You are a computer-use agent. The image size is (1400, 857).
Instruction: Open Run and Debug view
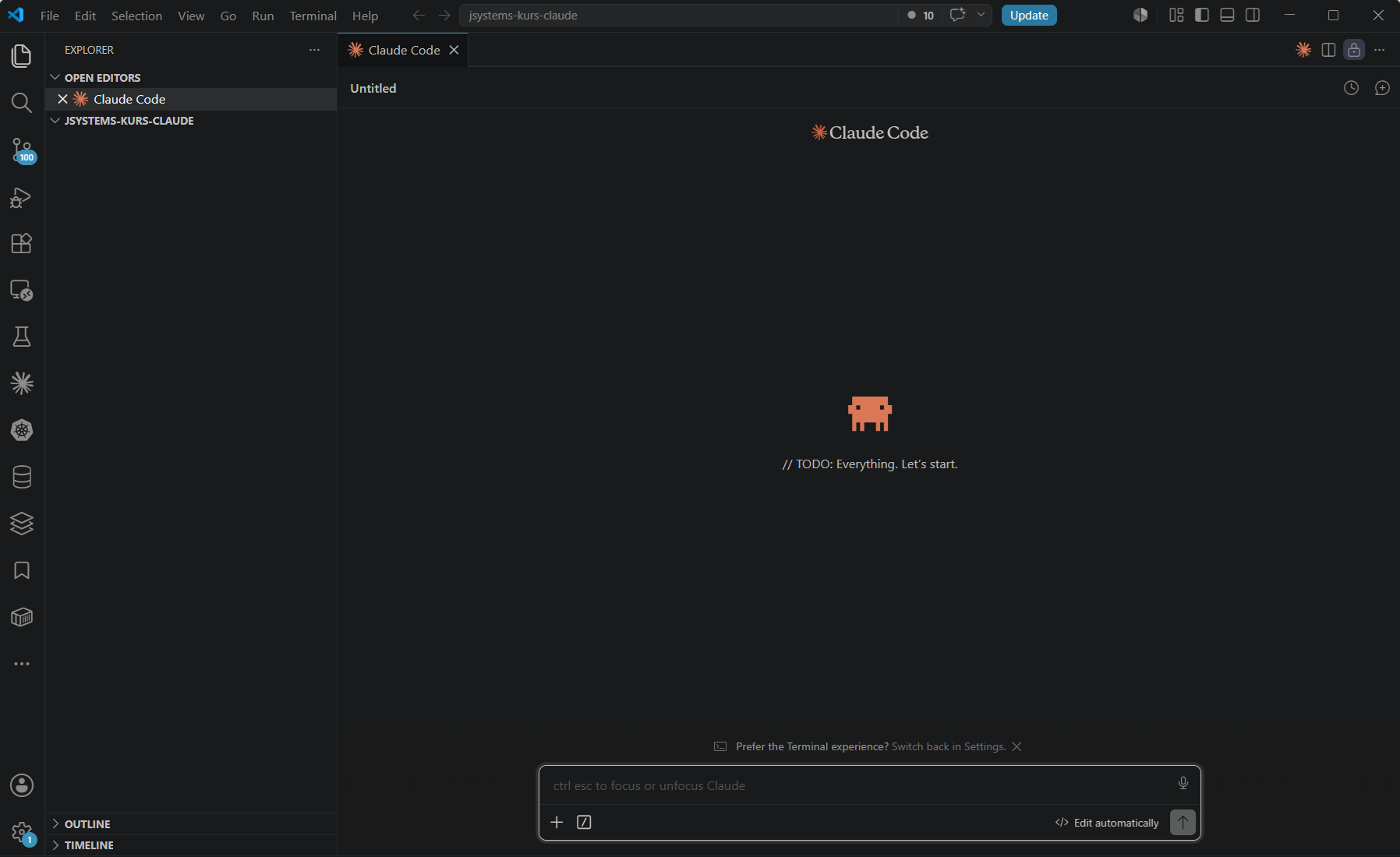(22, 197)
